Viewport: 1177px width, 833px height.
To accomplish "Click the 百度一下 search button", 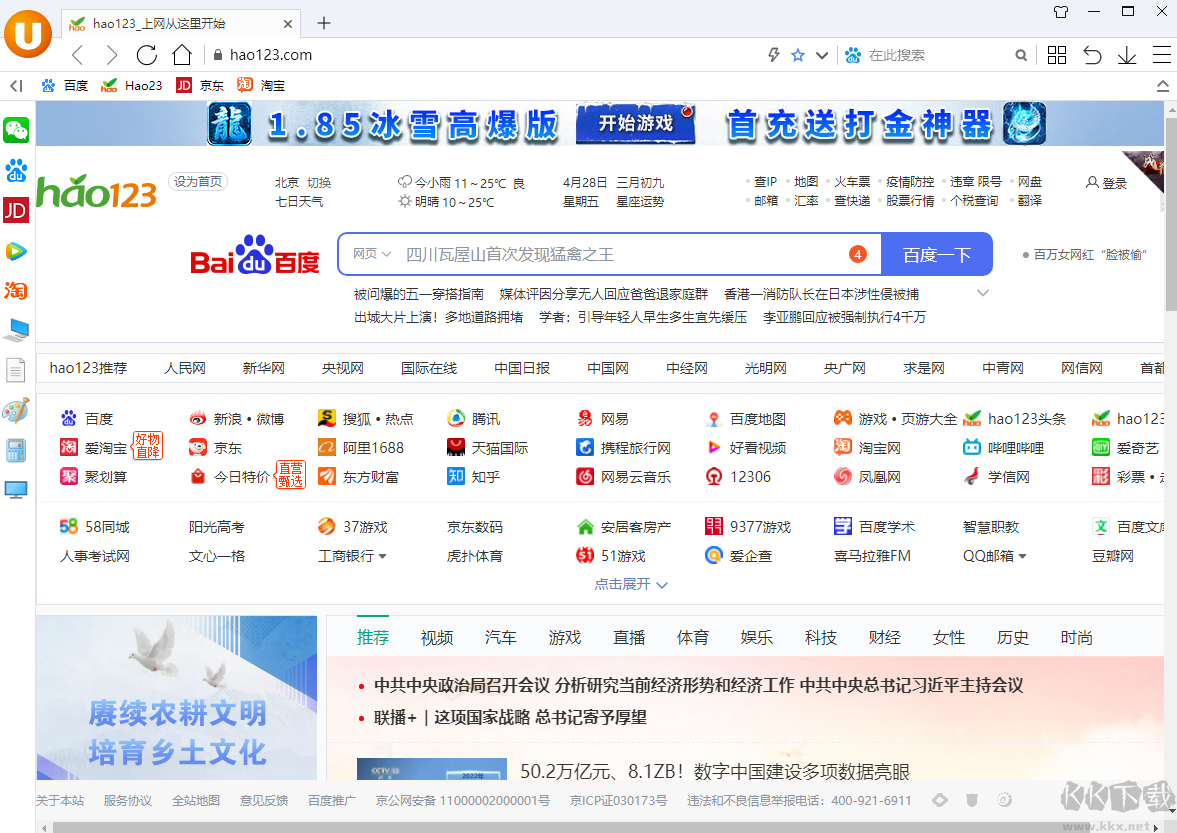I will coord(936,254).
